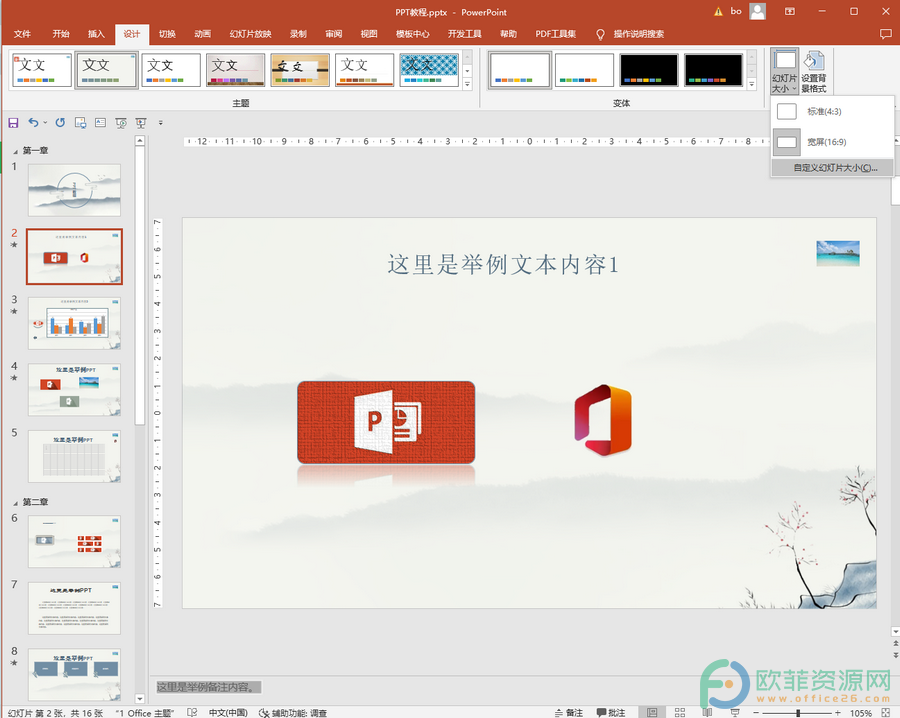Redo or repeat the last action
The width and height of the screenshot is (900, 718).
coord(60,122)
